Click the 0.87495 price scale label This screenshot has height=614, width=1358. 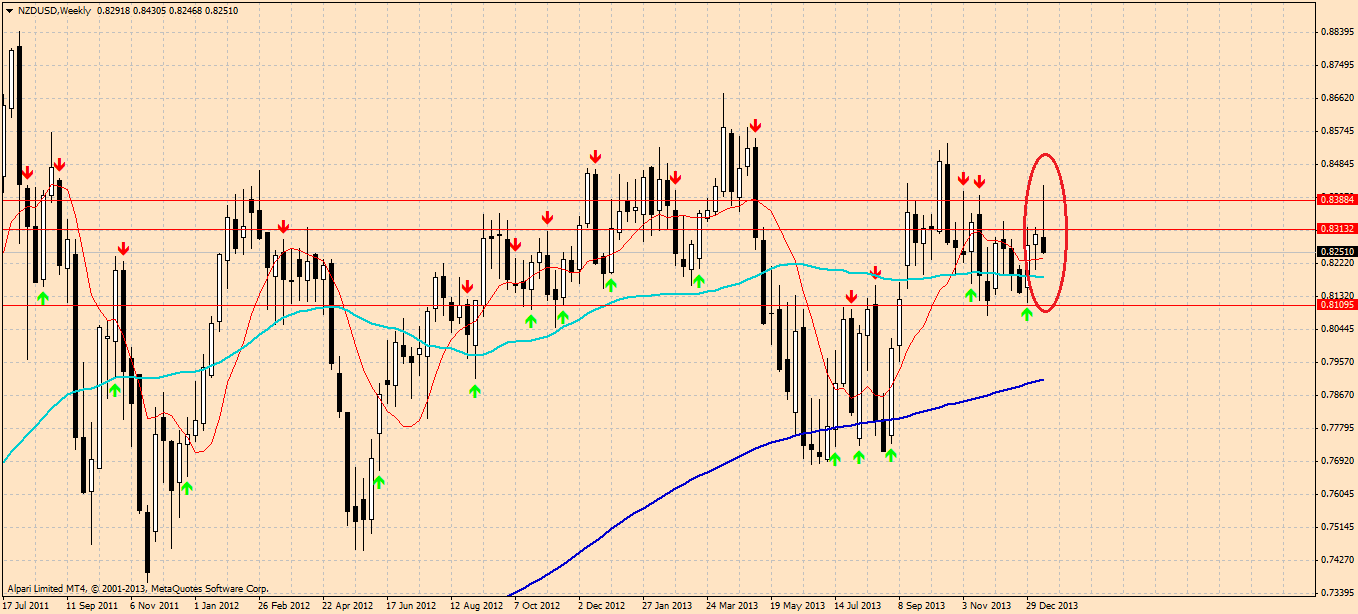[x=1337, y=65]
